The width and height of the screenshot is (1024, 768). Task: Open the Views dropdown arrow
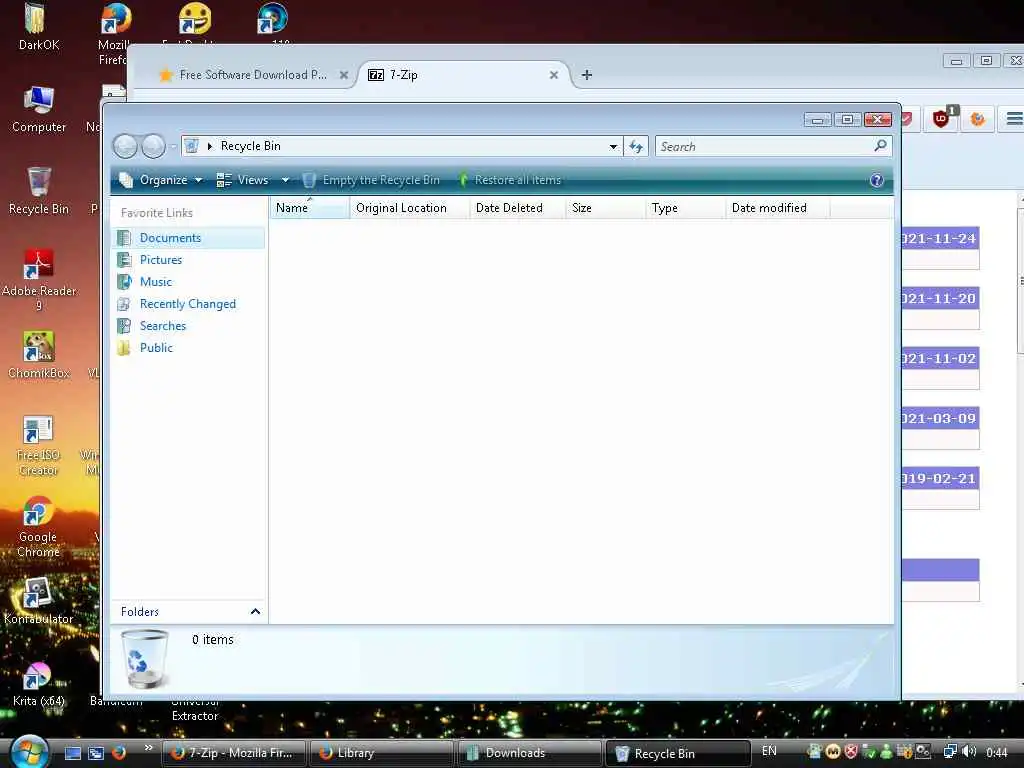pyautogui.click(x=285, y=180)
